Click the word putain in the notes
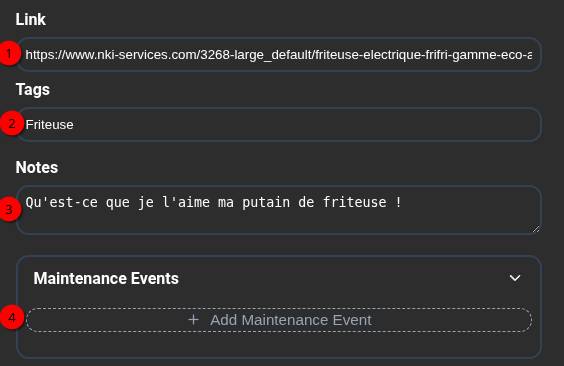The image size is (564, 366). point(266,202)
